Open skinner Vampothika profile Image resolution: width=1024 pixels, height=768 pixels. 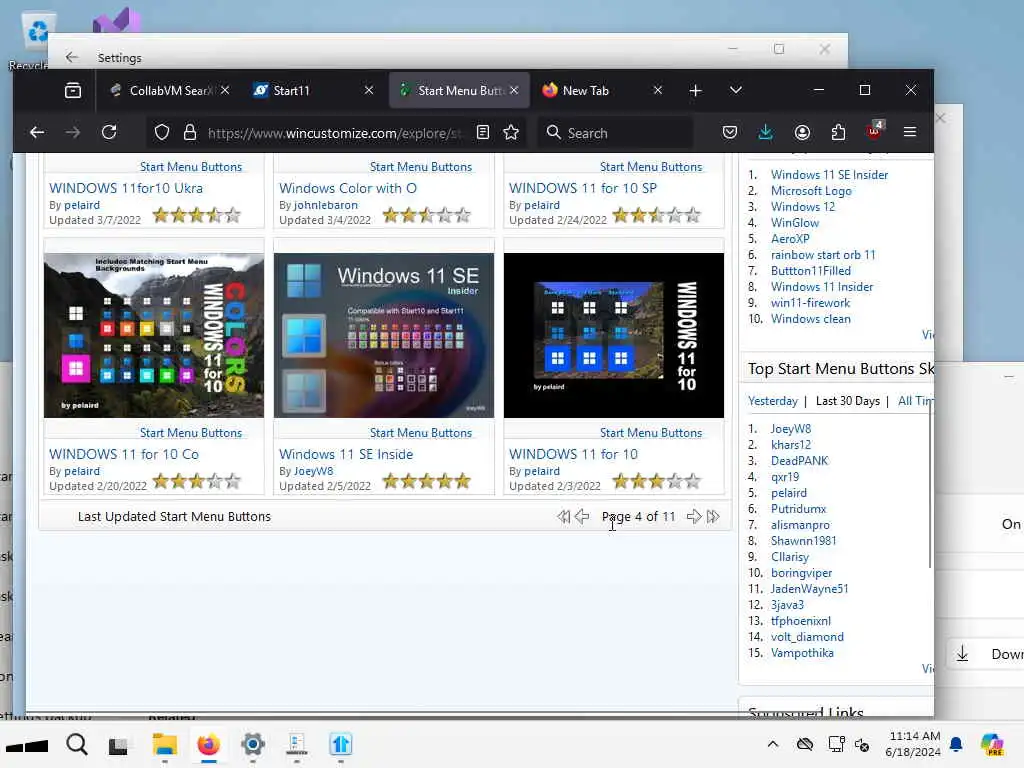pos(802,653)
